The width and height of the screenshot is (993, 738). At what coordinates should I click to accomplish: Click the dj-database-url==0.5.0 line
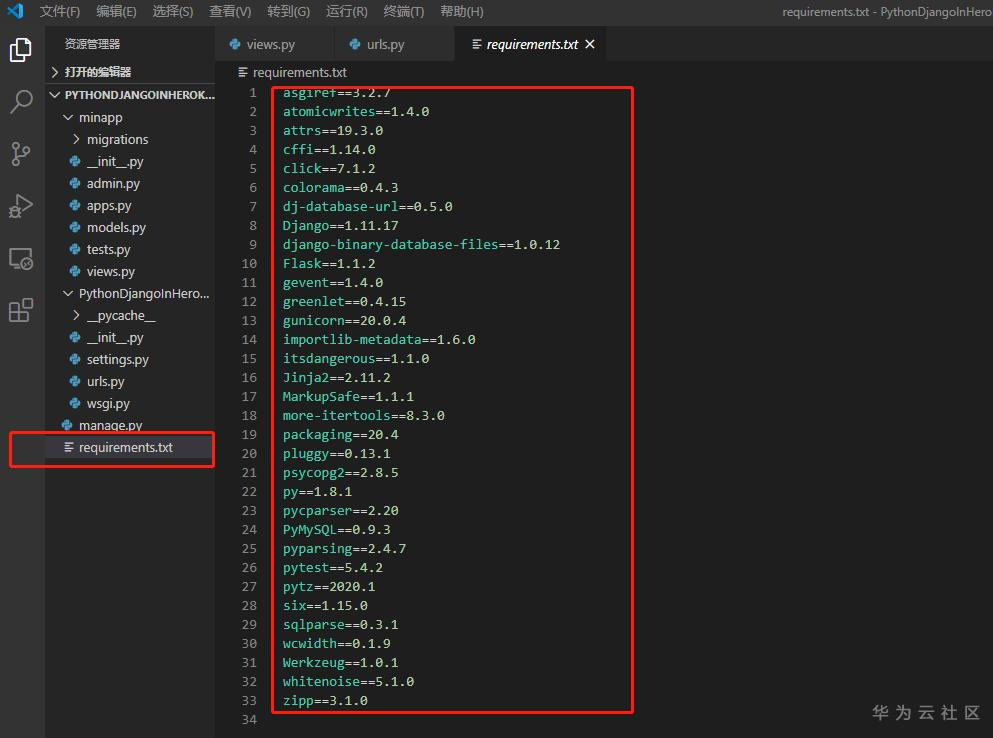367,207
